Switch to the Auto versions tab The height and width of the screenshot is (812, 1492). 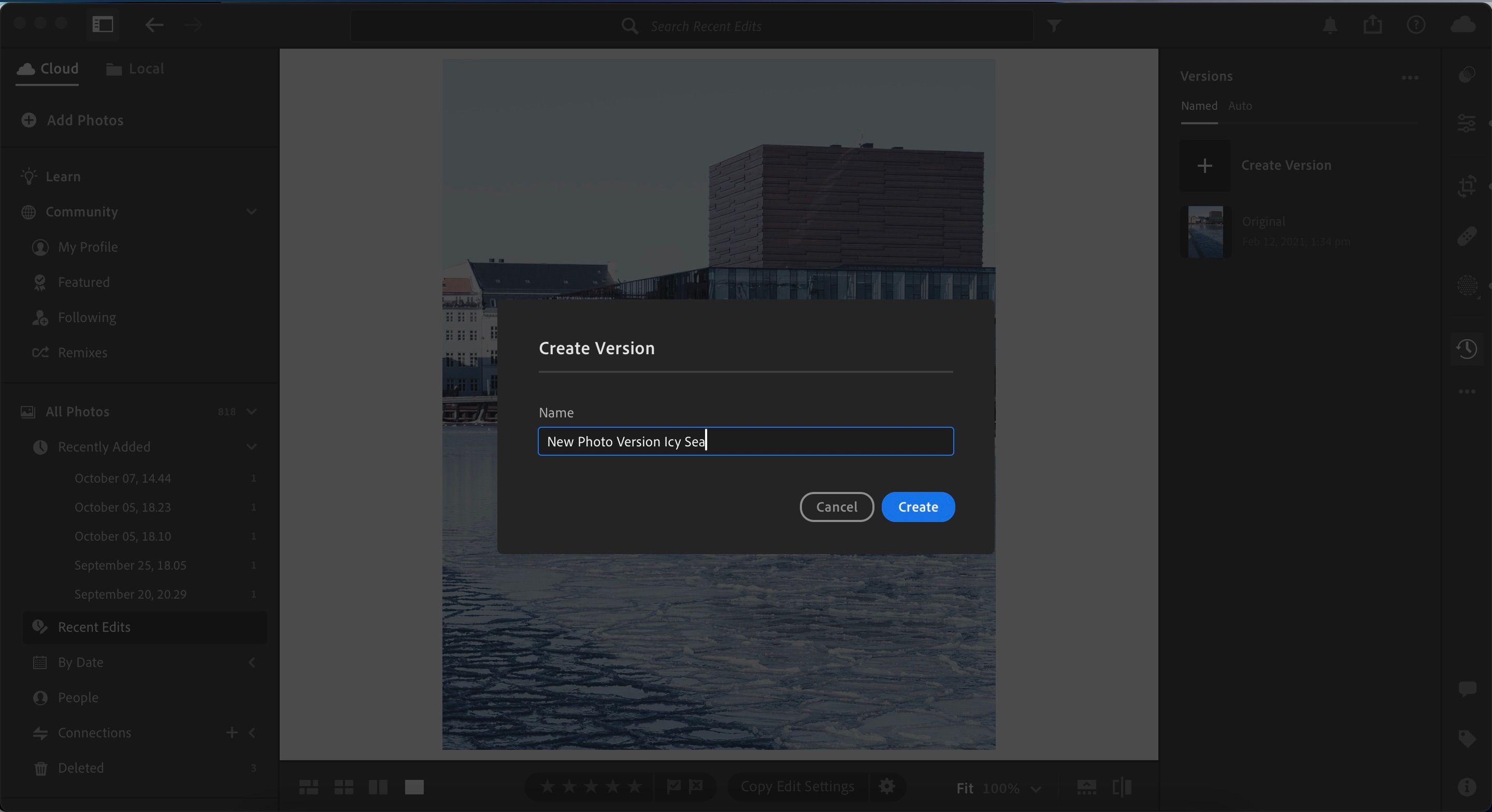tap(1240, 106)
